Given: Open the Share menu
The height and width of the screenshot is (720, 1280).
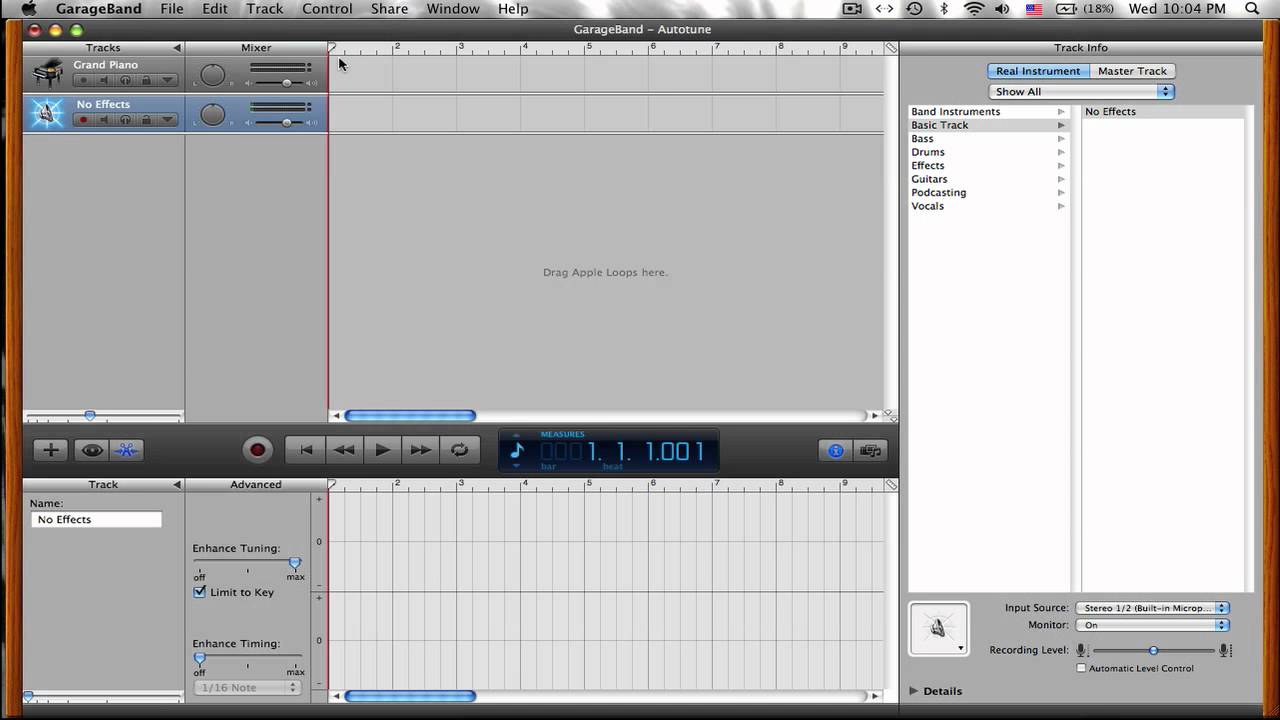Looking at the screenshot, I should pos(389,9).
